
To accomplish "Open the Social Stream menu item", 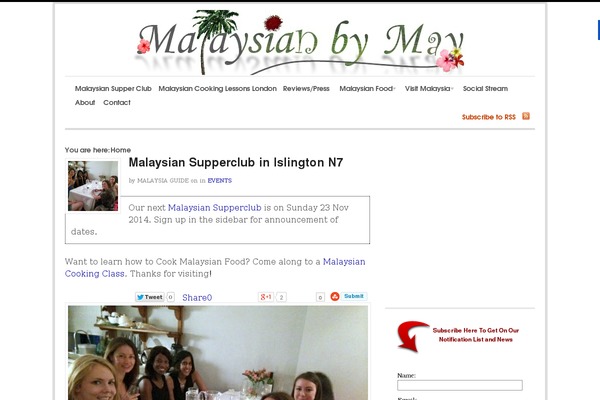I will 485,88.
